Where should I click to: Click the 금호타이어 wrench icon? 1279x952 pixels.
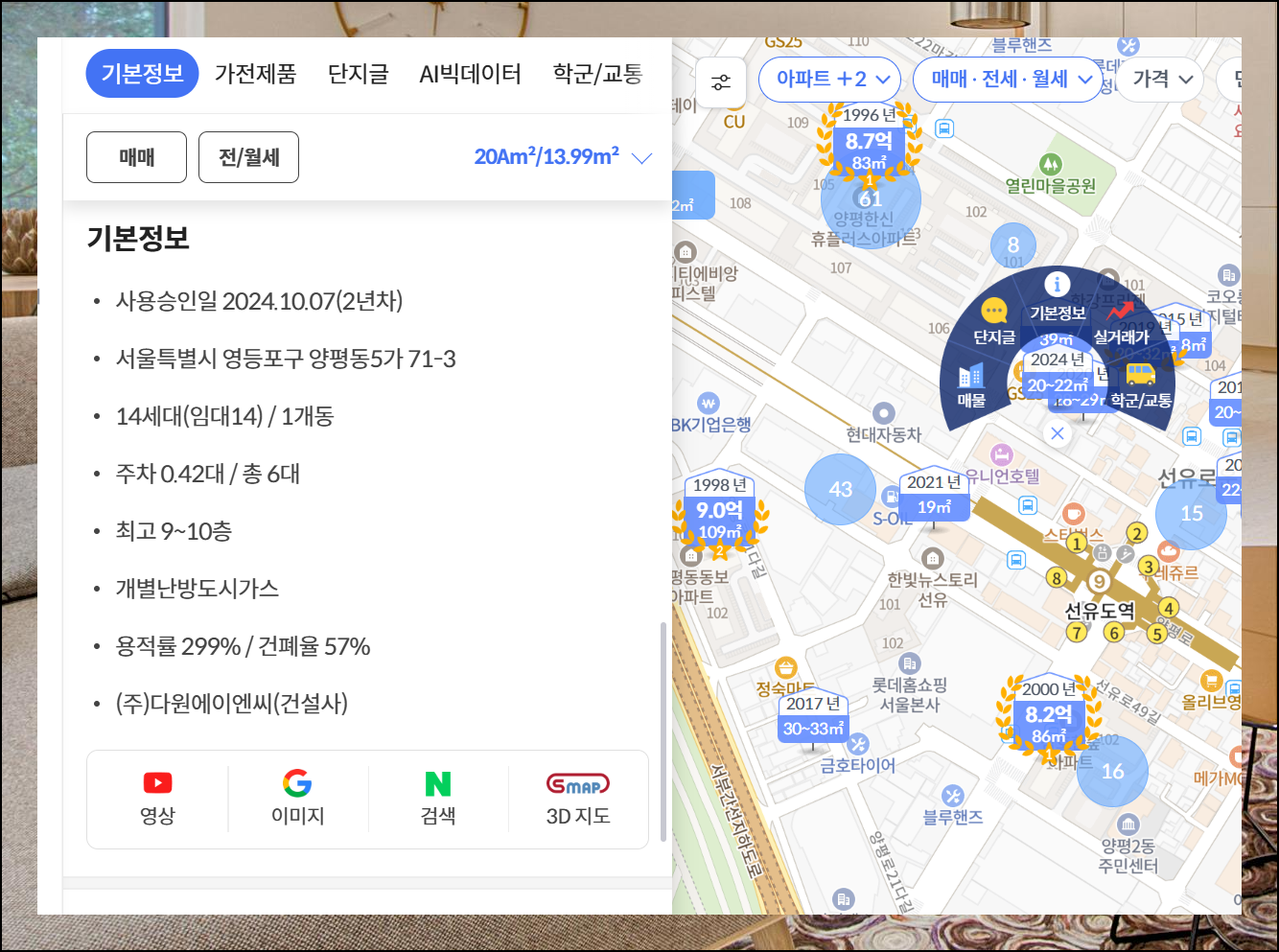tap(858, 744)
